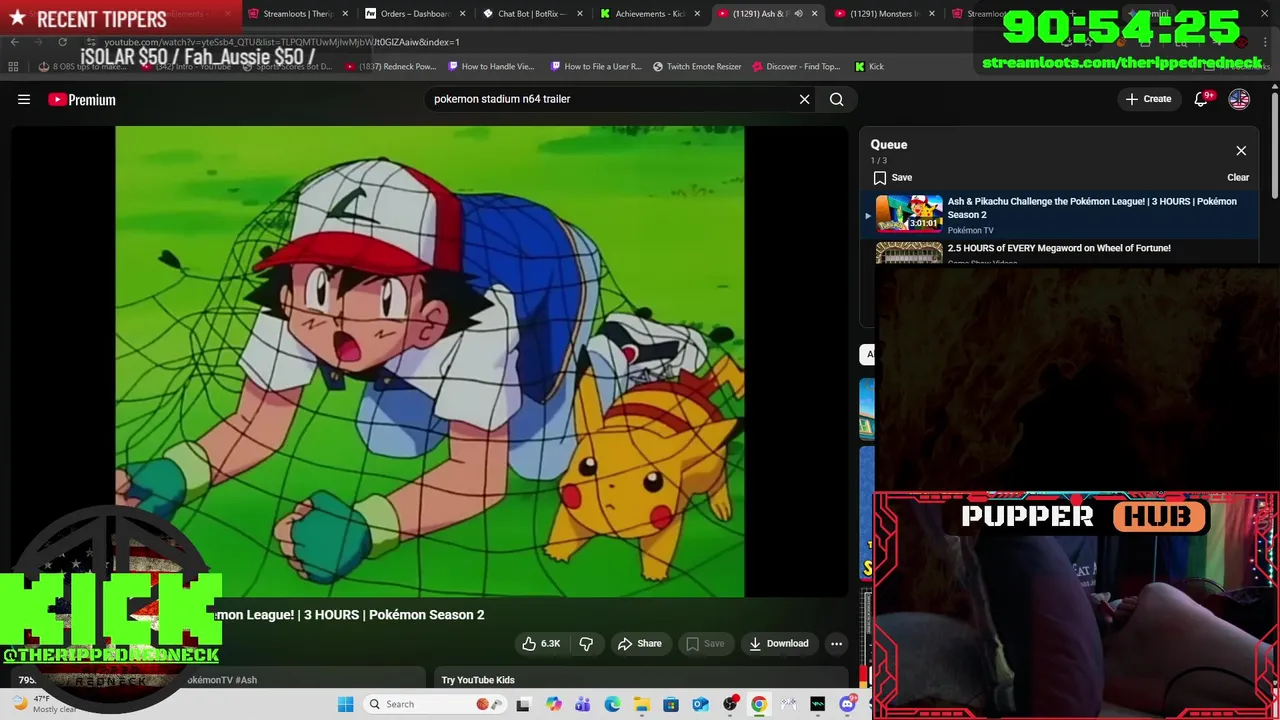Reload the page with the refresh icon
Viewport: 1280px width, 720px height.
coord(62,42)
